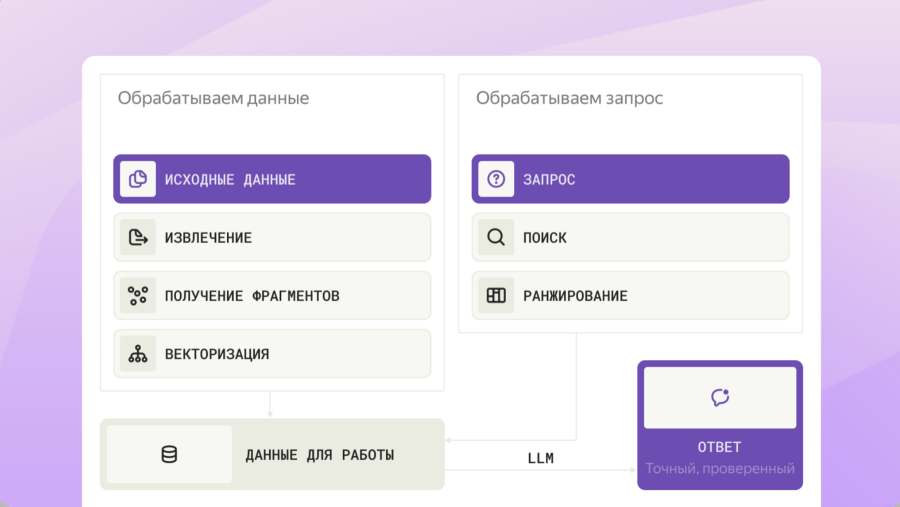Click the columns icon beside РАНЖИРОВАНИЕ

tap(496, 296)
